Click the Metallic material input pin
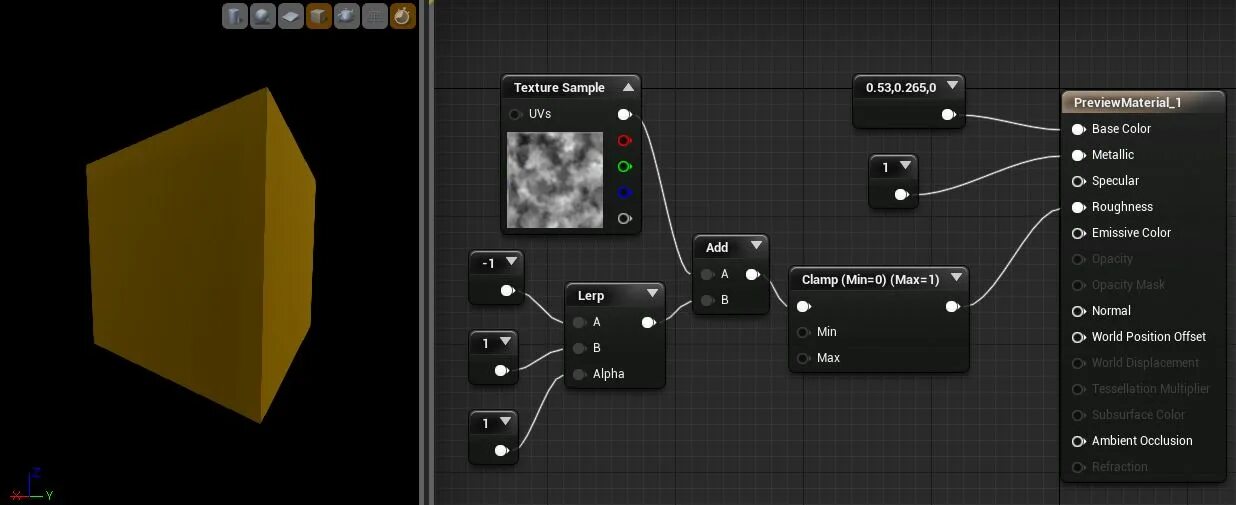Screen dimensions: 1236x505 click(x=1079, y=155)
